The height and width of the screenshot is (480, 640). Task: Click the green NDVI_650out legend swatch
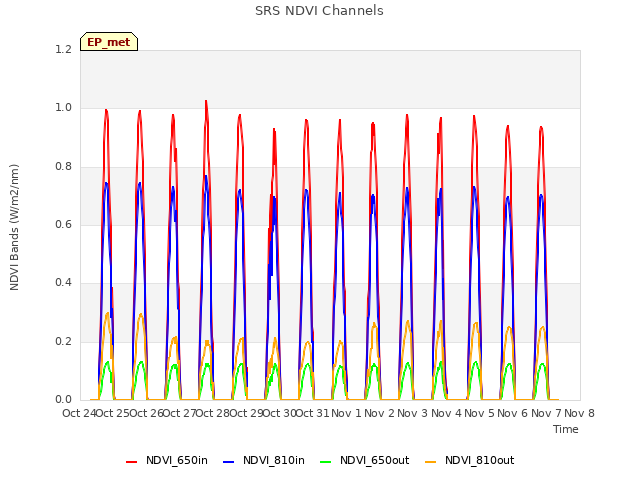pyautogui.click(x=325, y=462)
